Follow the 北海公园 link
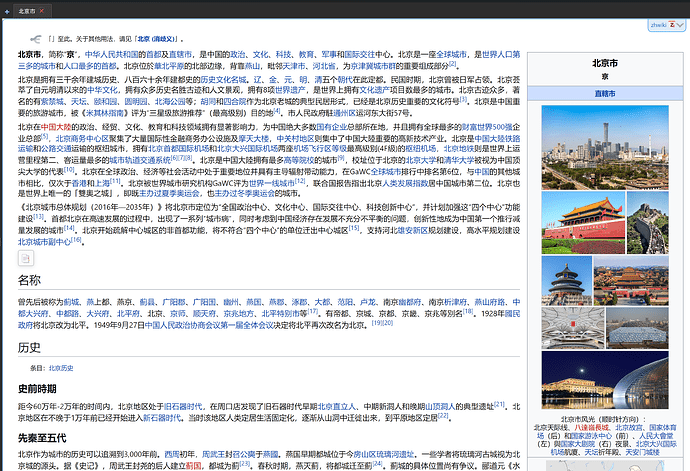This screenshot has height=471, width=690. click(x=170, y=101)
